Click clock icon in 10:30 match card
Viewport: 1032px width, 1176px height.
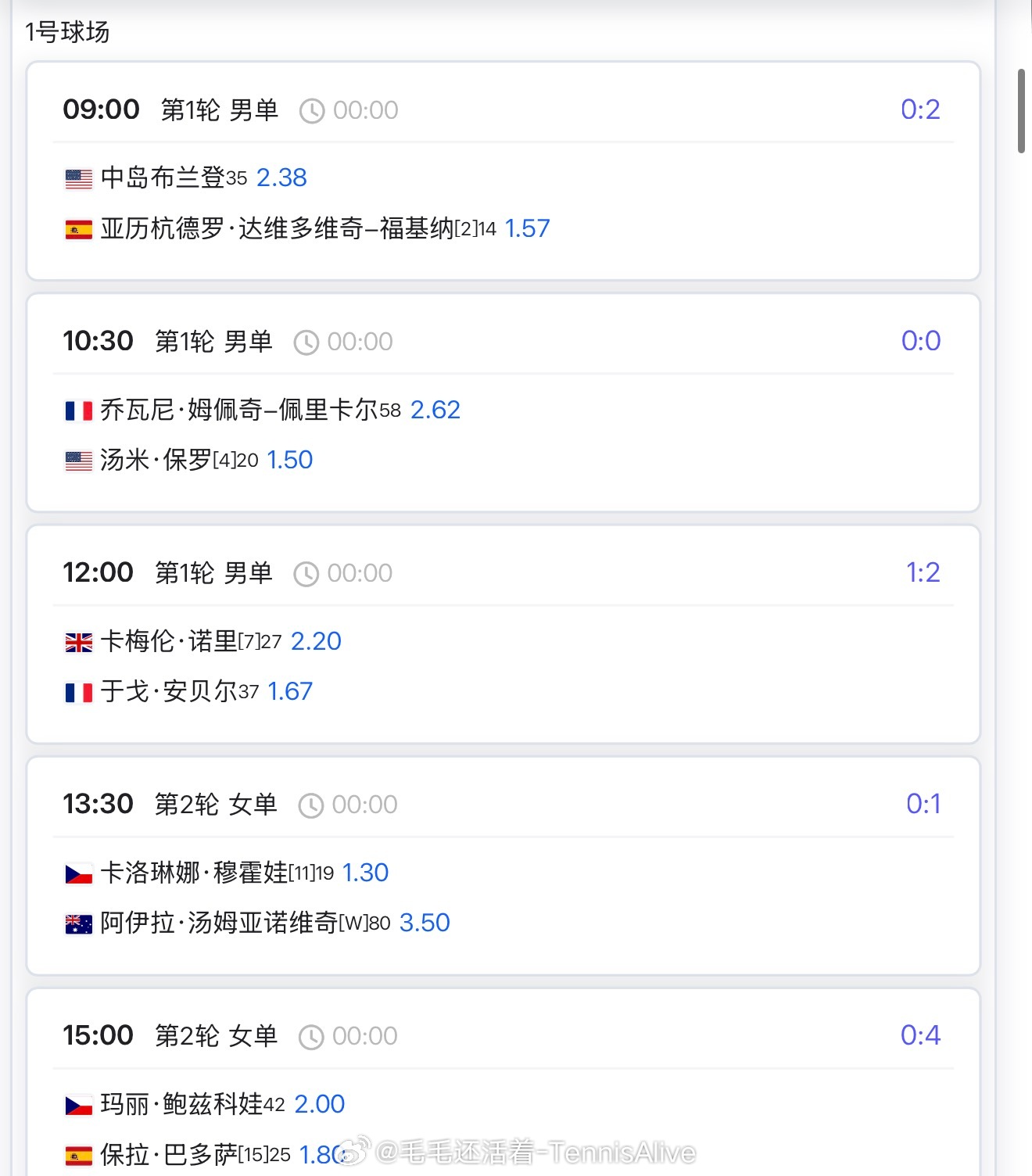tap(306, 342)
